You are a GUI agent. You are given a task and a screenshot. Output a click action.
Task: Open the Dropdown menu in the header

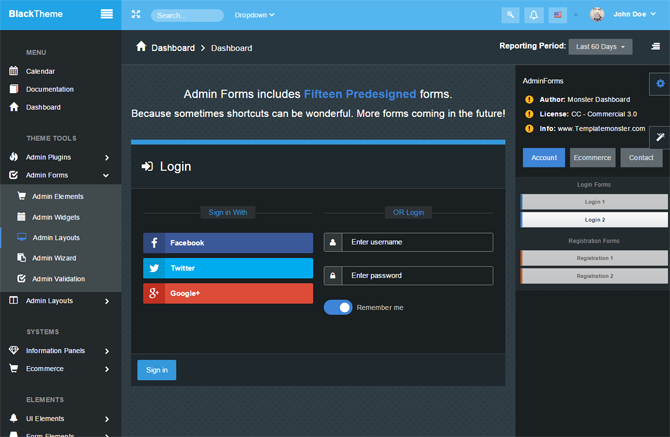pos(254,15)
